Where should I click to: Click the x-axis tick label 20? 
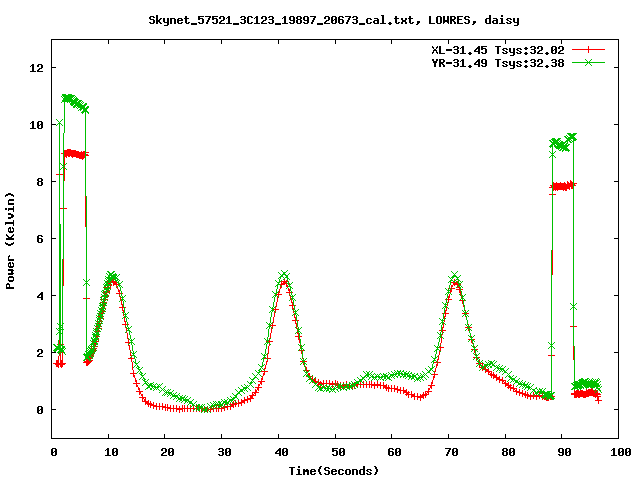pyautogui.click(x=167, y=452)
